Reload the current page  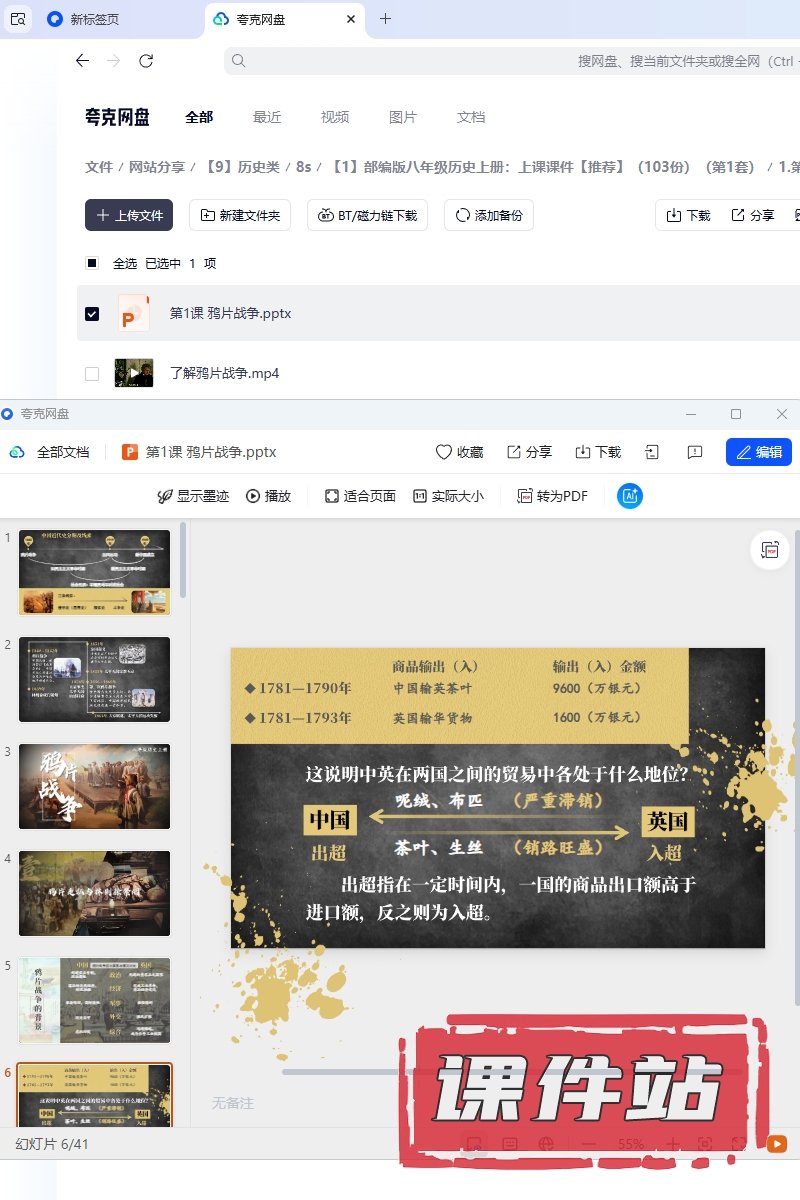click(146, 61)
